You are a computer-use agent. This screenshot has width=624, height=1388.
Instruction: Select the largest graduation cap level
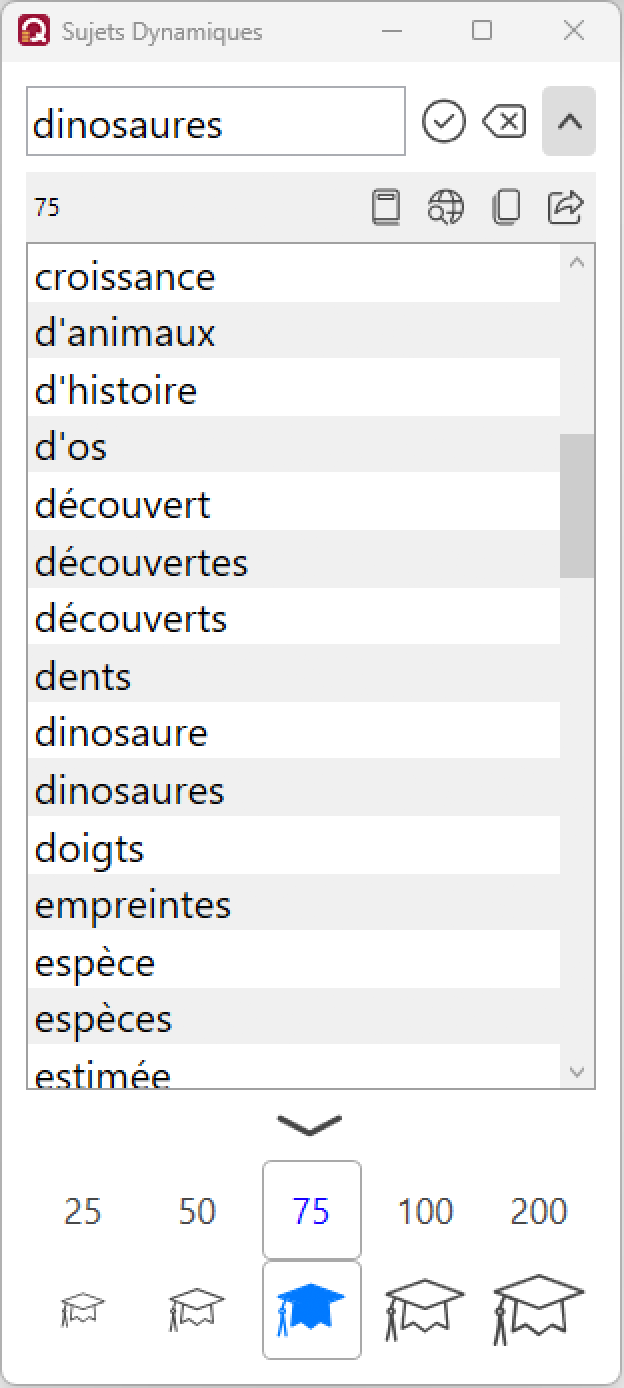538,1308
